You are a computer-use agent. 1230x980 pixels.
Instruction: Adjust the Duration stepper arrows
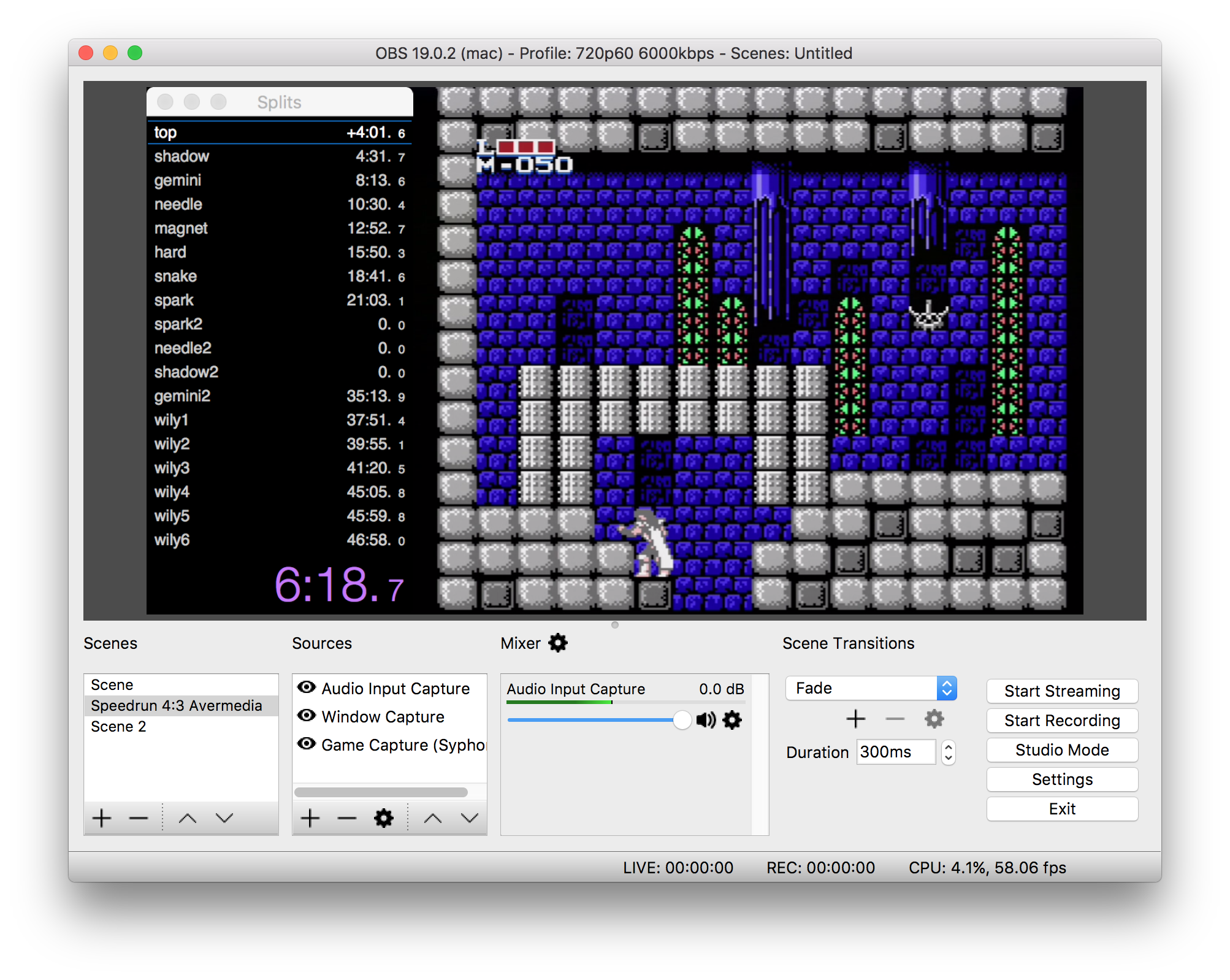click(x=949, y=752)
